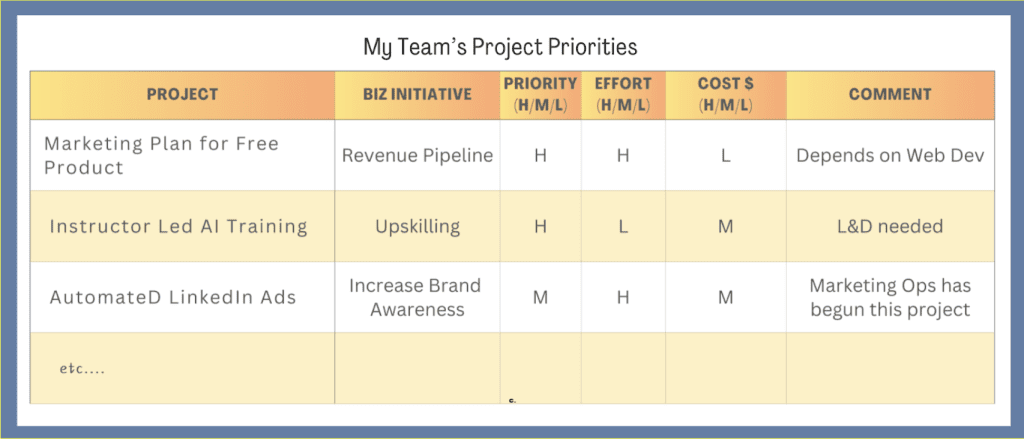Image resolution: width=1024 pixels, height=439 pixels.
Task: Select the "Depends on Web Dev" comment
Action: click(890, 156)
